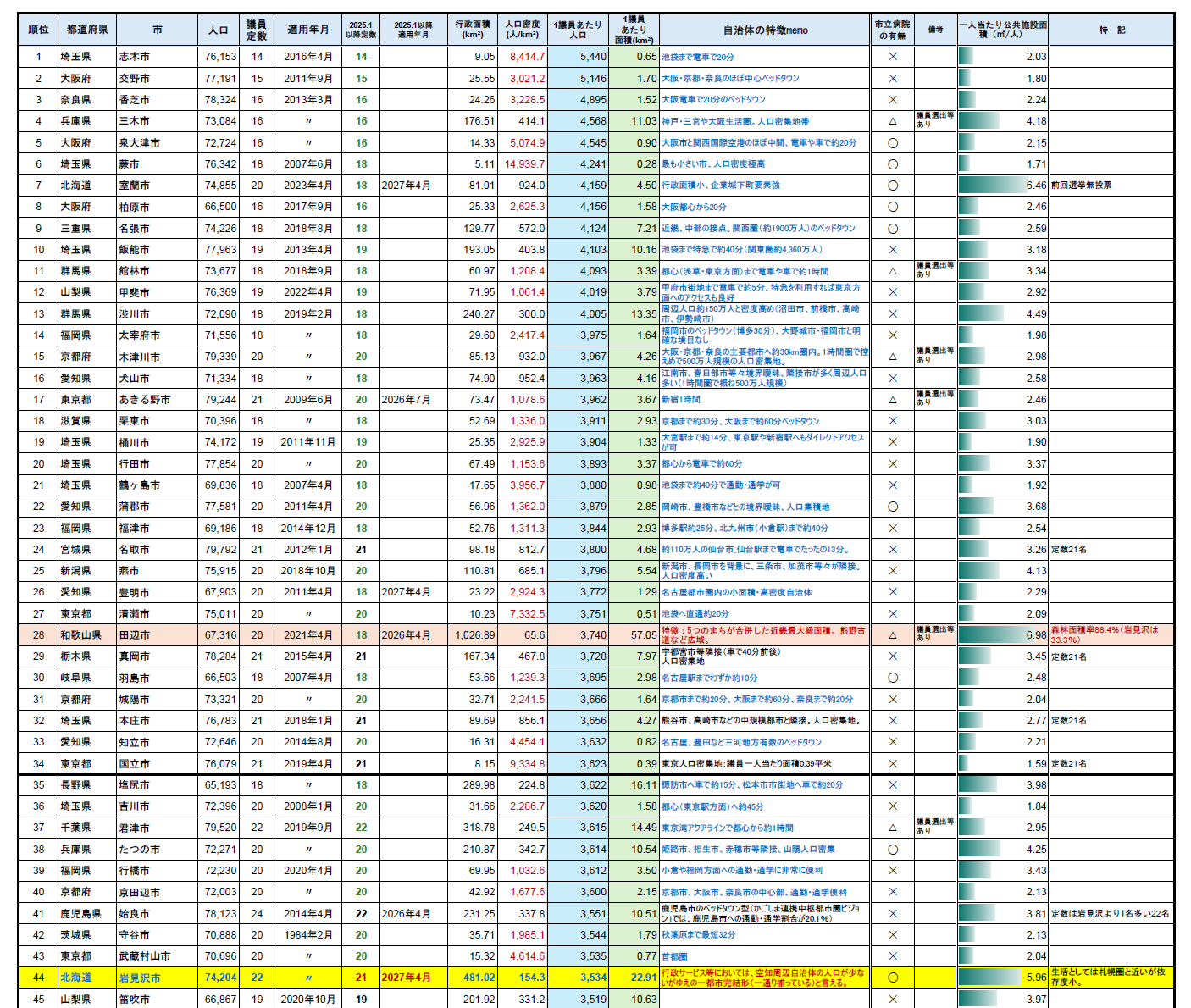Click the 人口 column header
This screenshot has height=1008, width=1191.
click(219, 30)
